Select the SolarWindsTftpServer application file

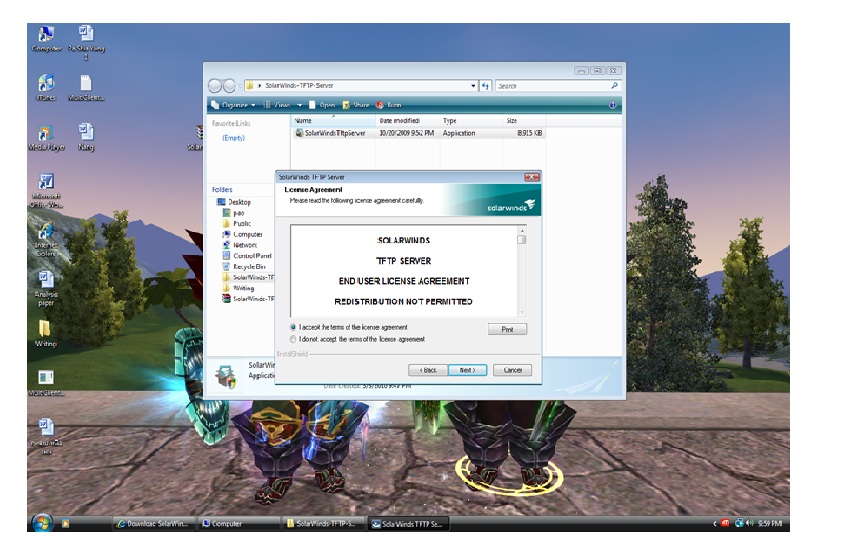(331, 133)
